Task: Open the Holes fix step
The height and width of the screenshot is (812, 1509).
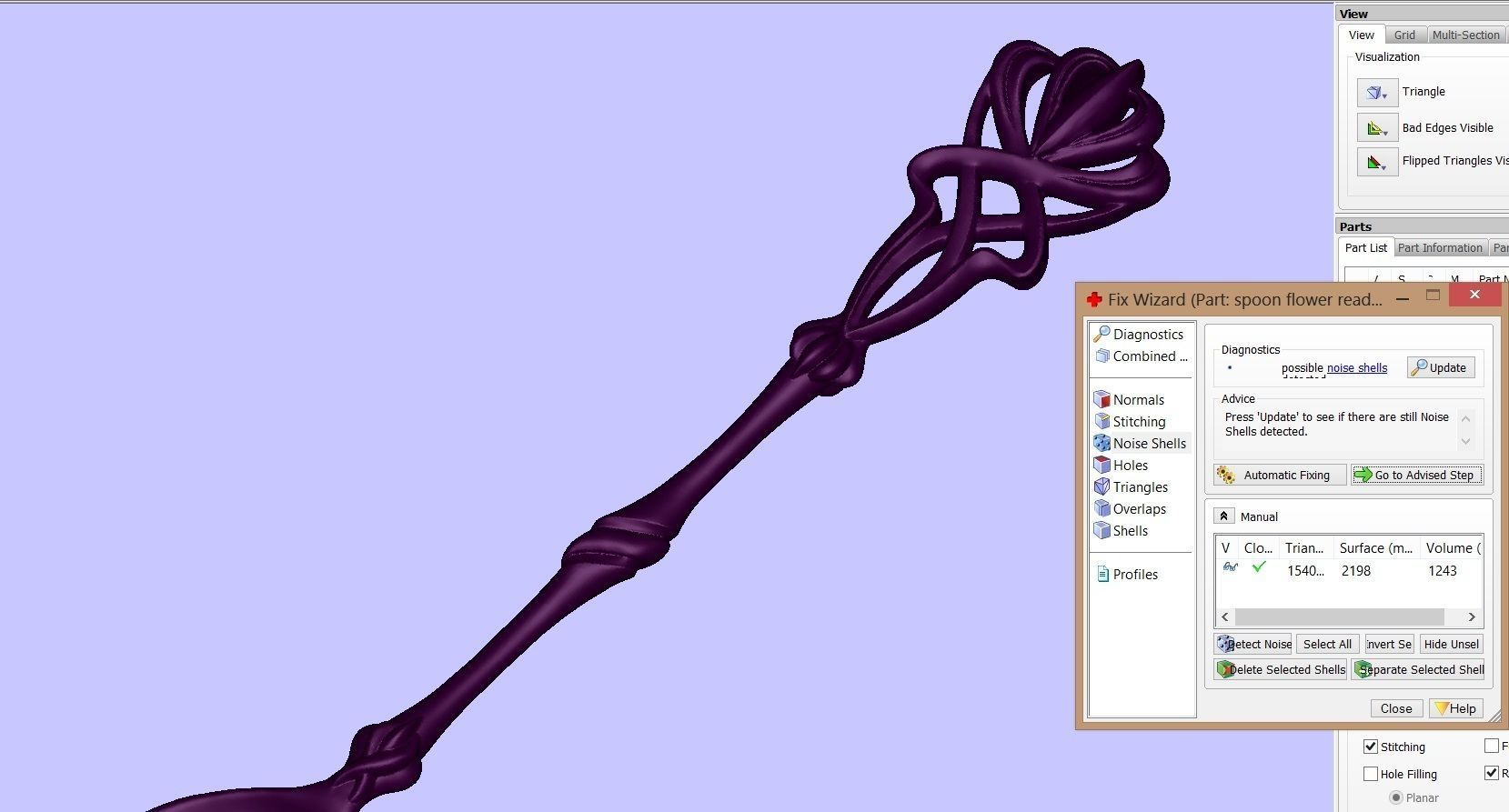Action: 1122,465
